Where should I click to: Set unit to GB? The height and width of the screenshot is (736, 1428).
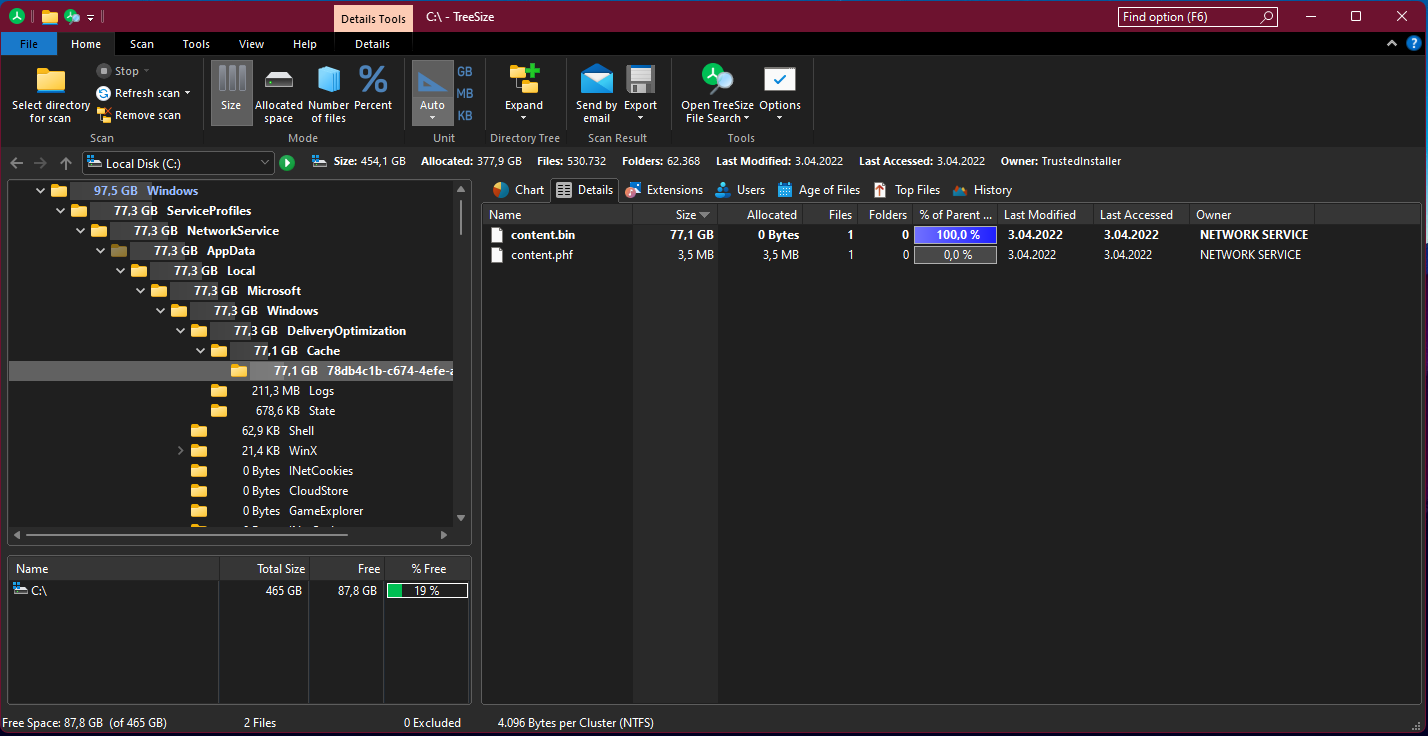coord(464,72)
